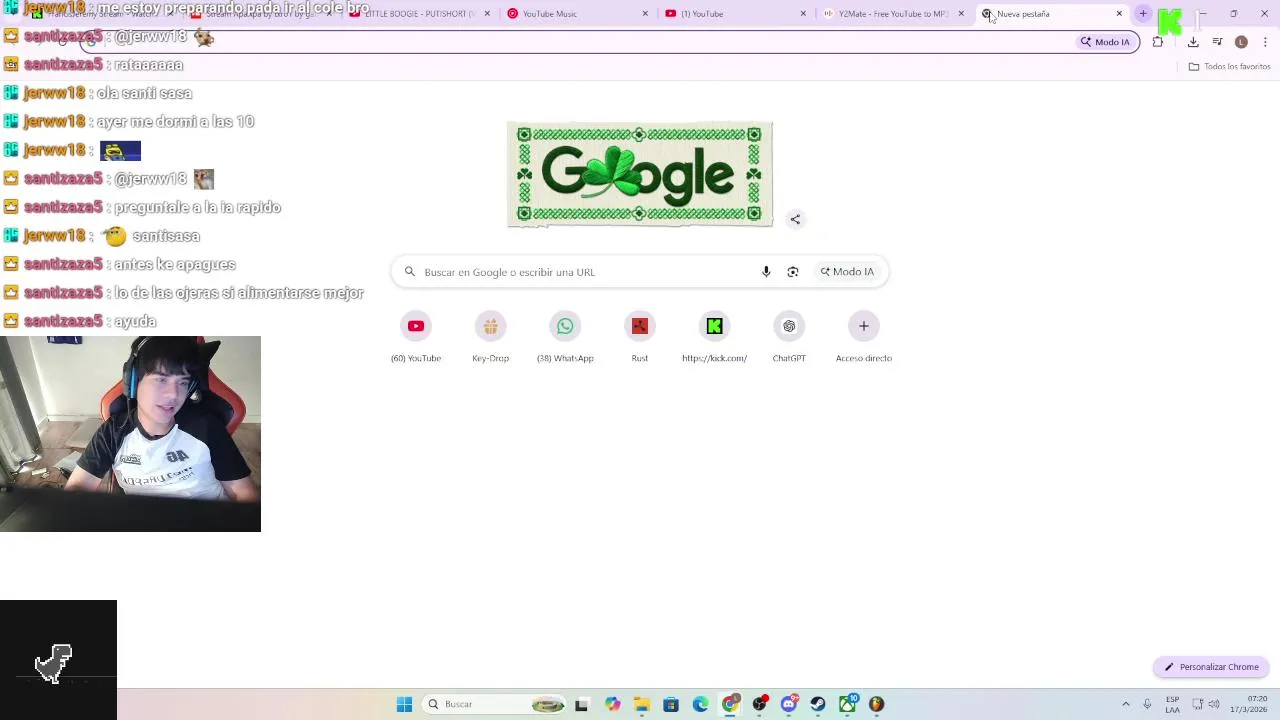Screen dimensions: 1280x720
Task: Click chat message 'preguntale a la ia rapido'
Action: click(x=197, y=207)
